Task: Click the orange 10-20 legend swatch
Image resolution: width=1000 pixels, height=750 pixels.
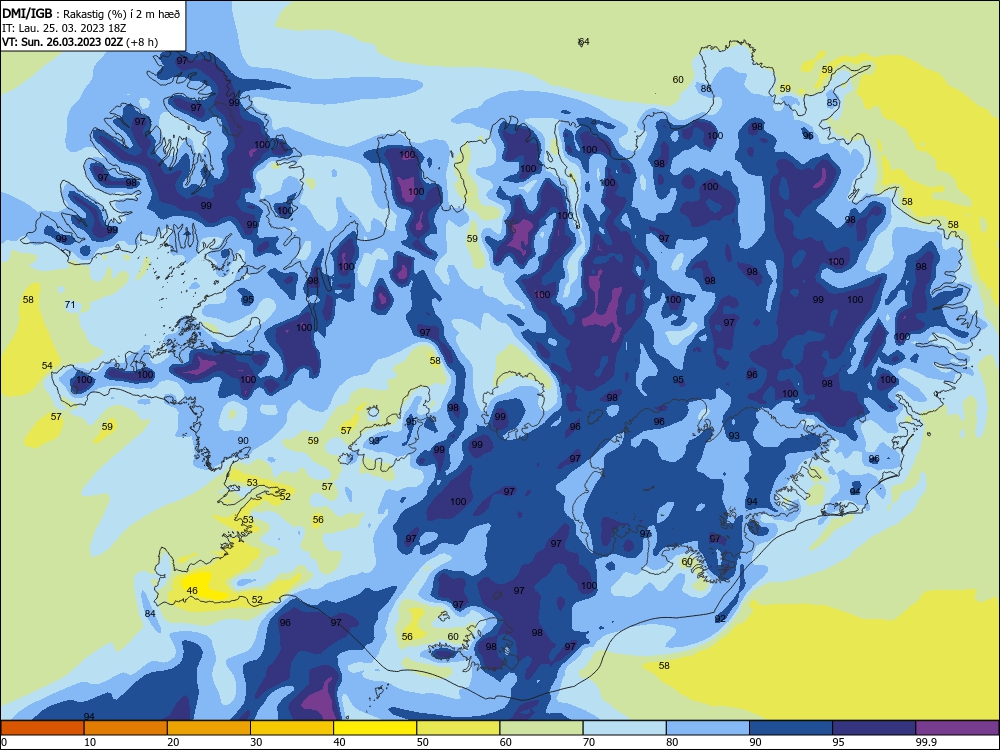Action: click(126, 728)
